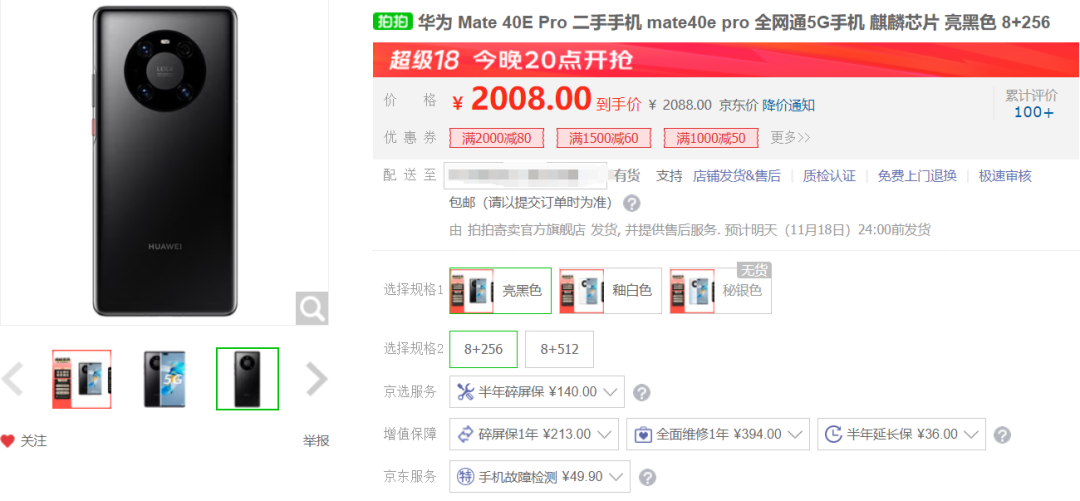Image resolution: width=1080 pixels, height=501 pixels.
Task: Click the 降价通知 price alert link
Action: (x=789, y=105)
